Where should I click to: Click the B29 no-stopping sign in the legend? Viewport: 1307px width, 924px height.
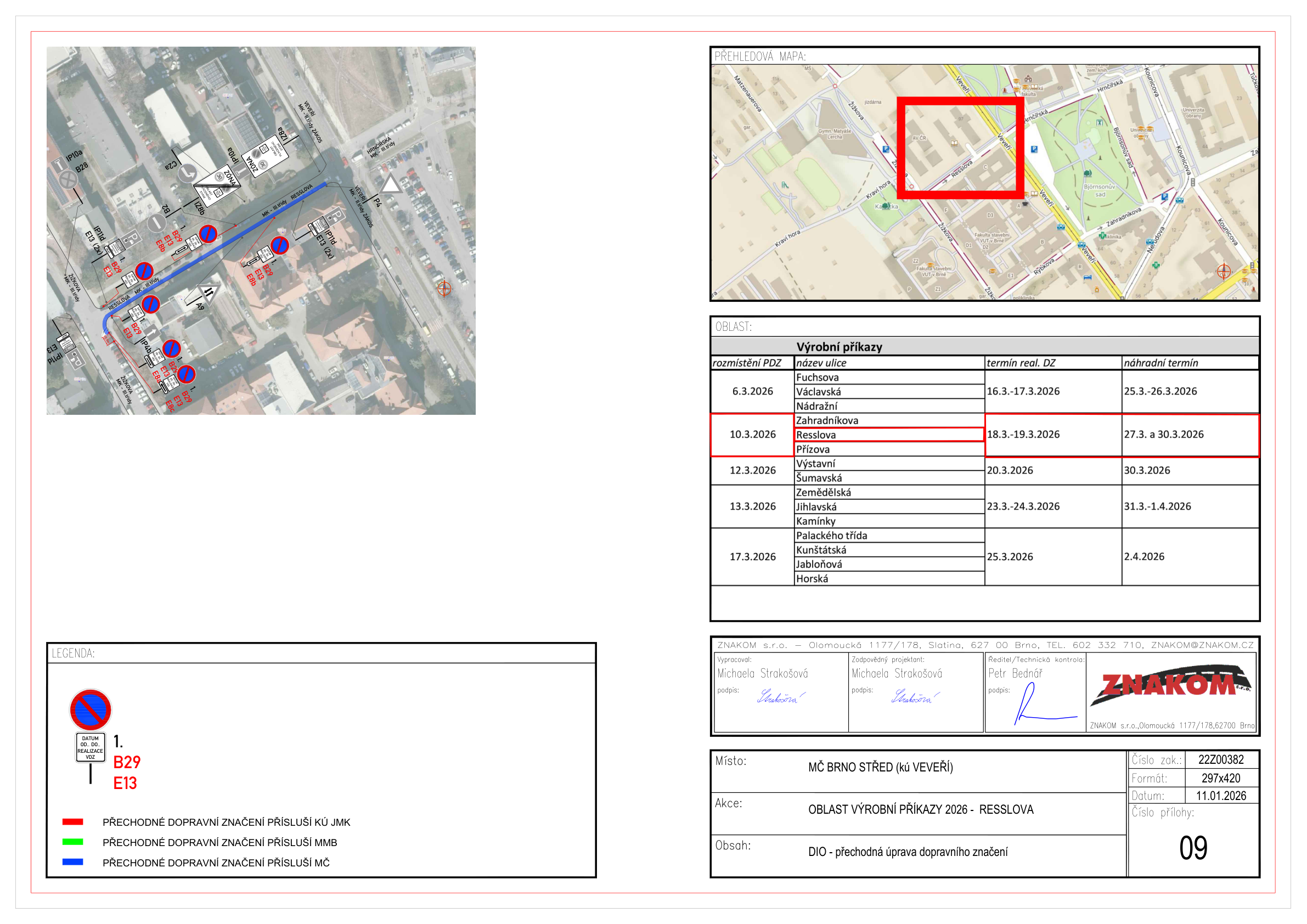click(x=91, y=709)
